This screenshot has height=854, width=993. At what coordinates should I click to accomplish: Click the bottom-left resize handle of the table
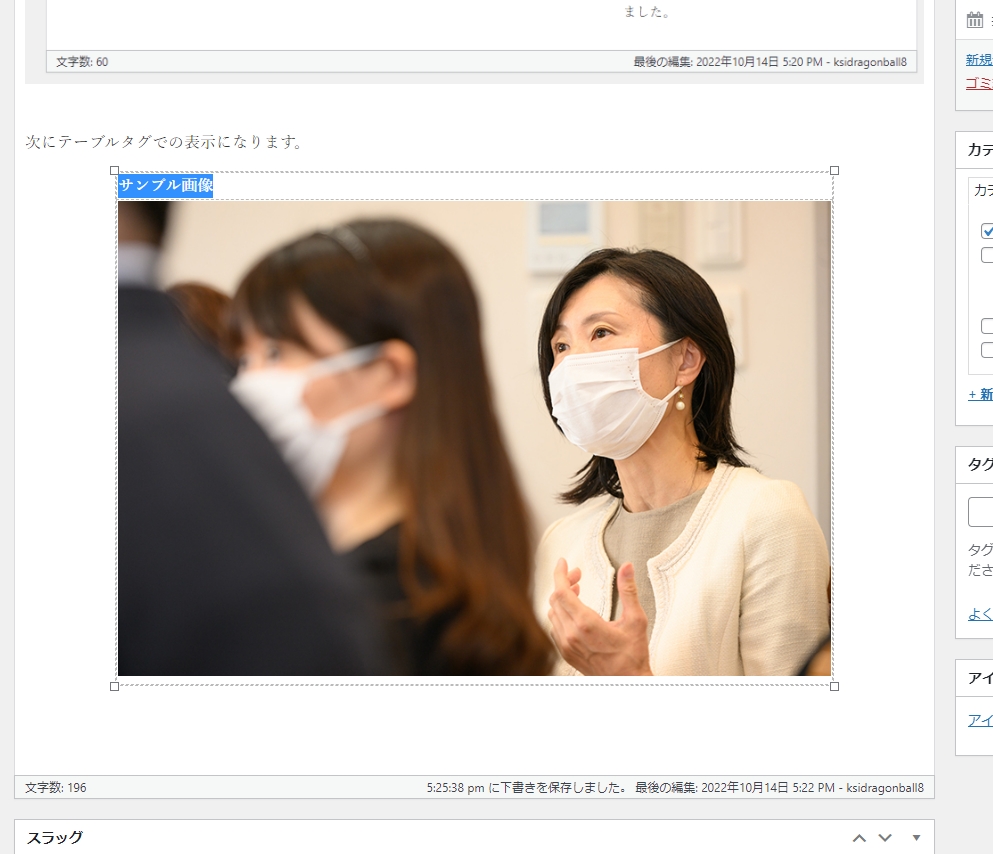(x=114, y=686)
